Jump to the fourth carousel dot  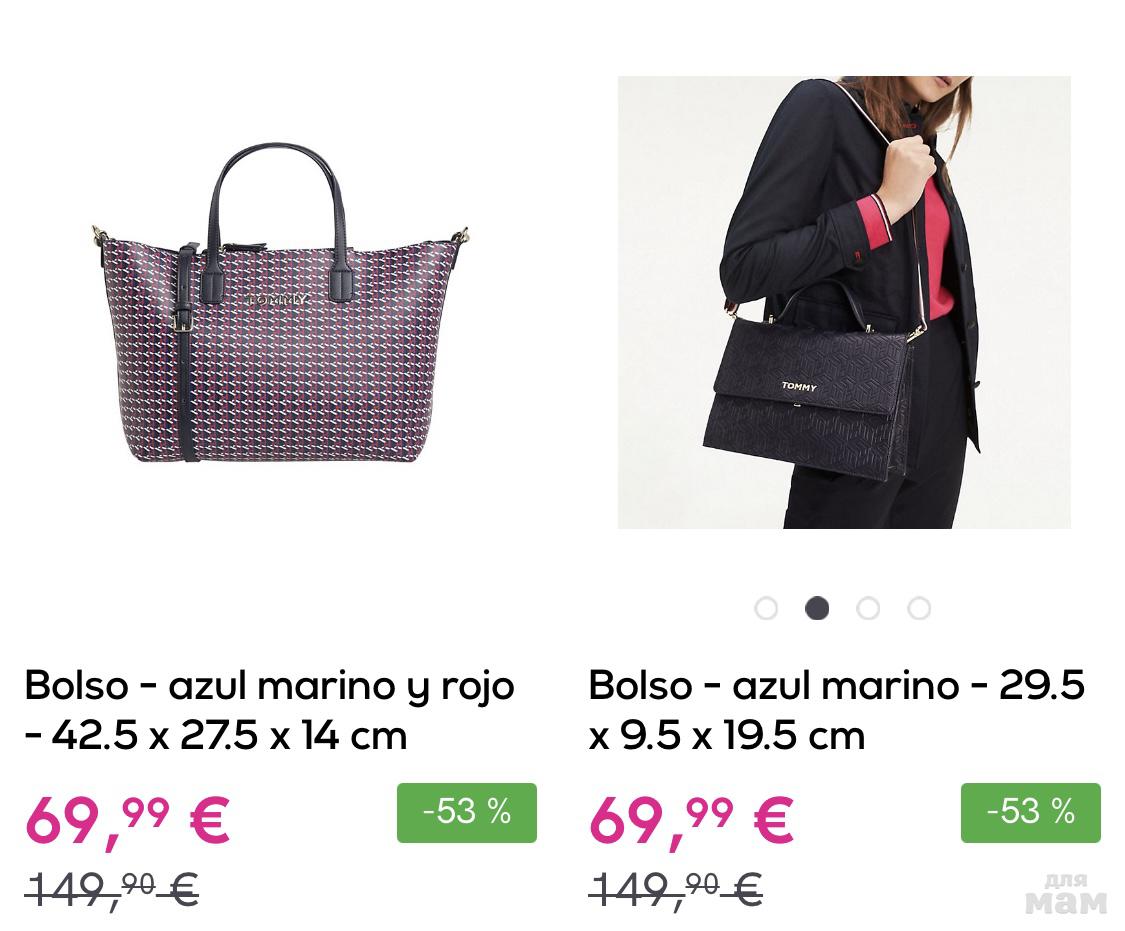coord(918,608)
